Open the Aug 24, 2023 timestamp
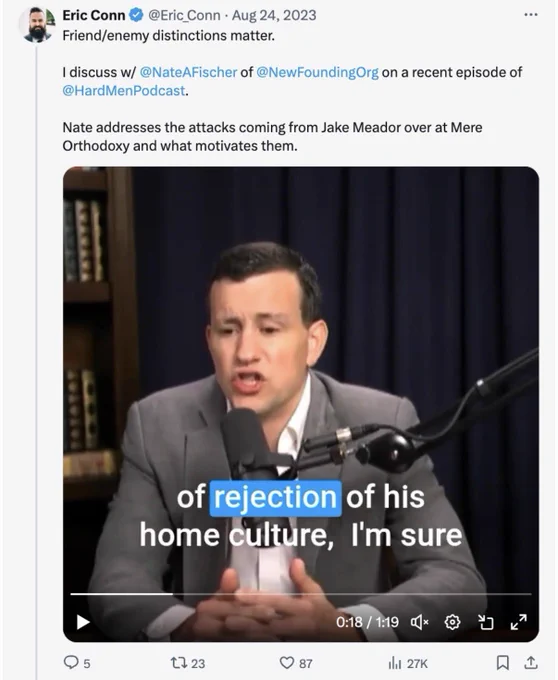Image resolution: width=558 pixels, height=680 pixels. coord(274,15)
